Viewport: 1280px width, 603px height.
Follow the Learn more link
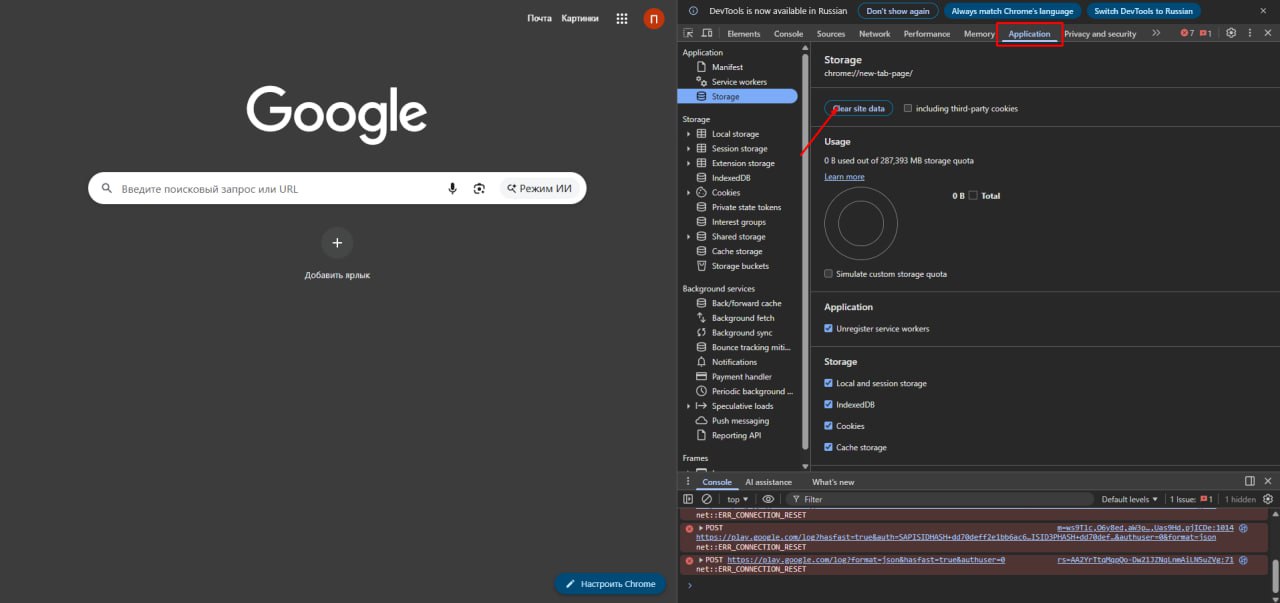pos(844,177)
